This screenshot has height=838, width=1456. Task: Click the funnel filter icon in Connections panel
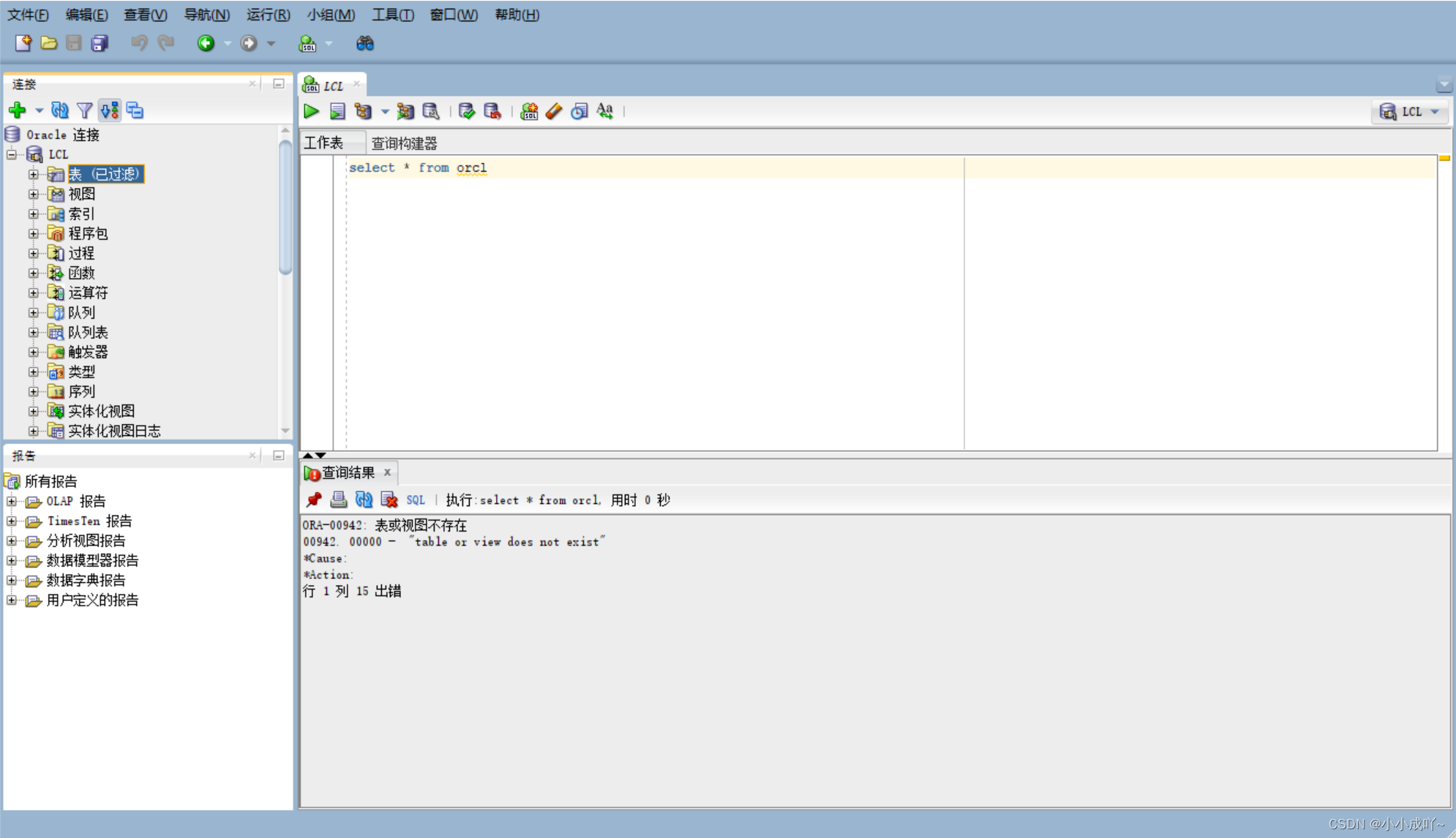85,110
